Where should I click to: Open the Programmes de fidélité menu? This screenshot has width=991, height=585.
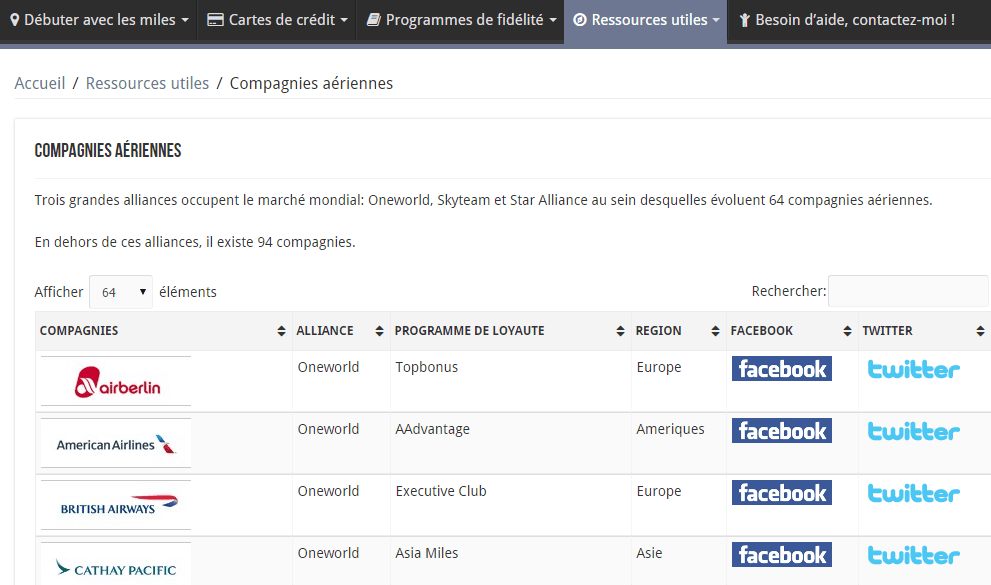tap(461, 20)
